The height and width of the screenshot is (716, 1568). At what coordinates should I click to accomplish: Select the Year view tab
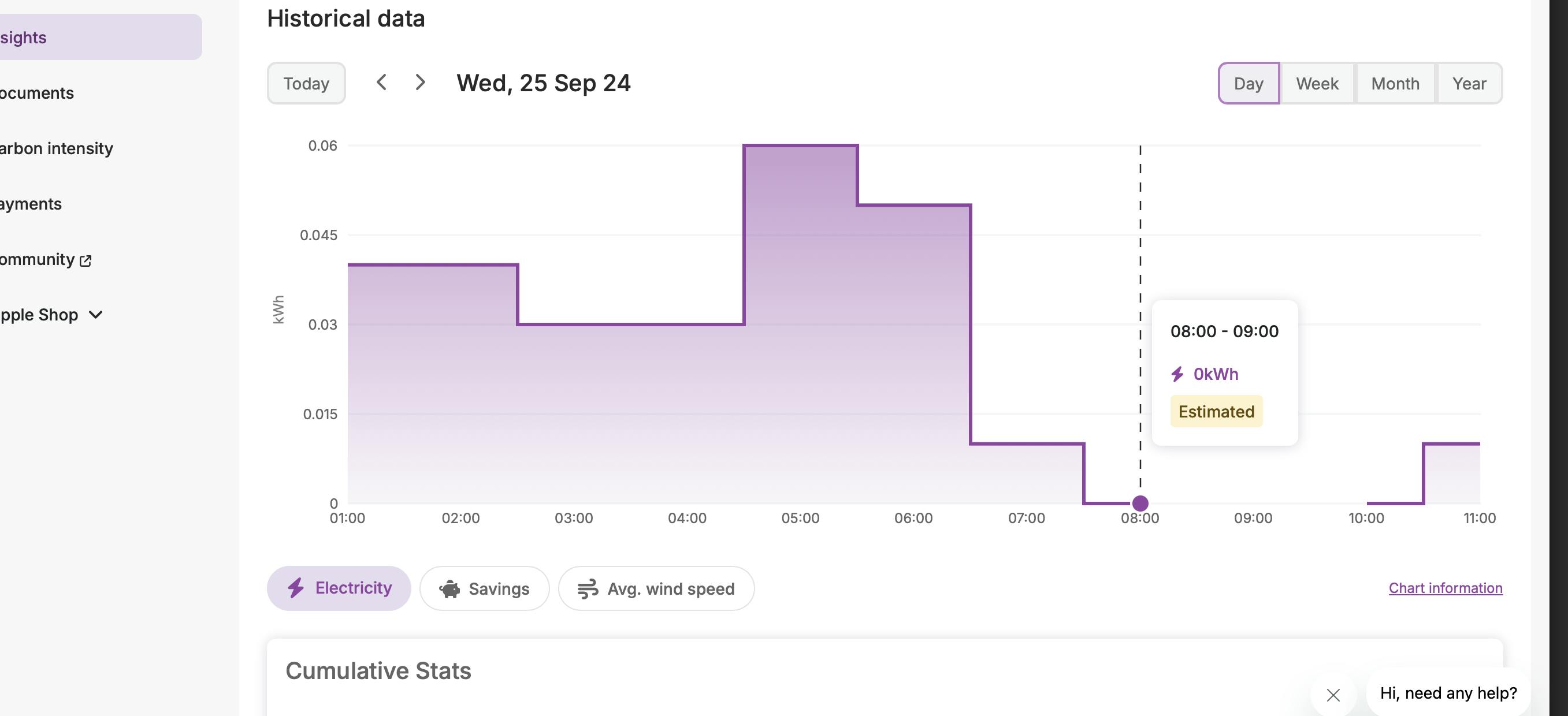[x=1469, y=83]
